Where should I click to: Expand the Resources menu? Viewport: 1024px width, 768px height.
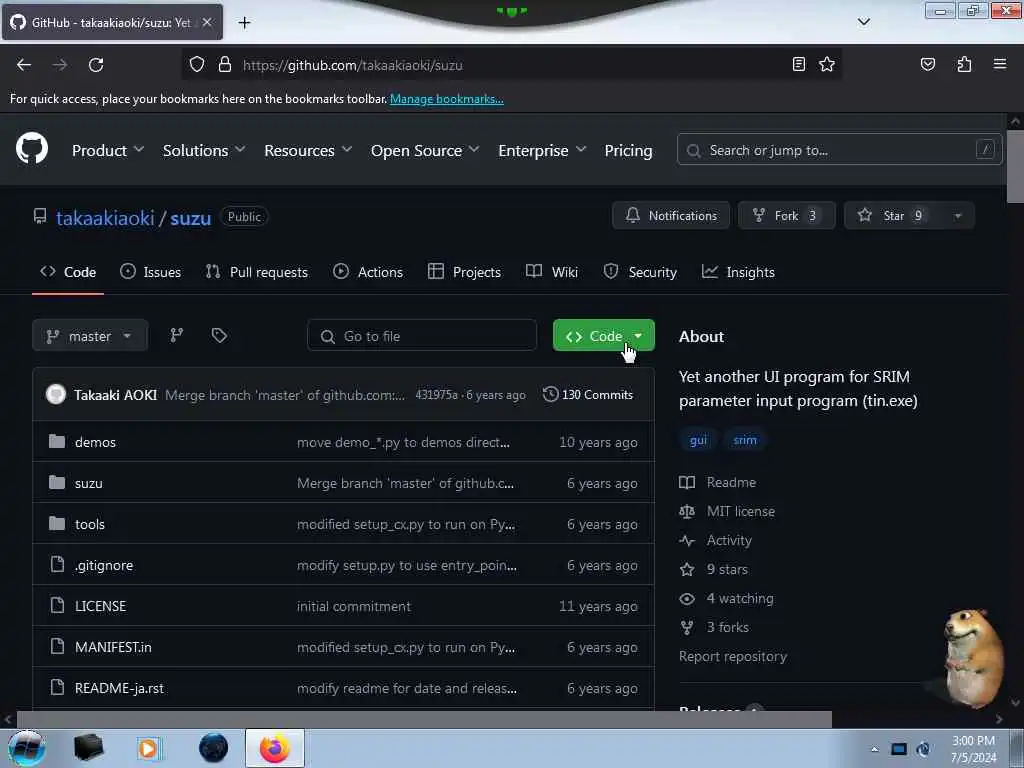308,150
